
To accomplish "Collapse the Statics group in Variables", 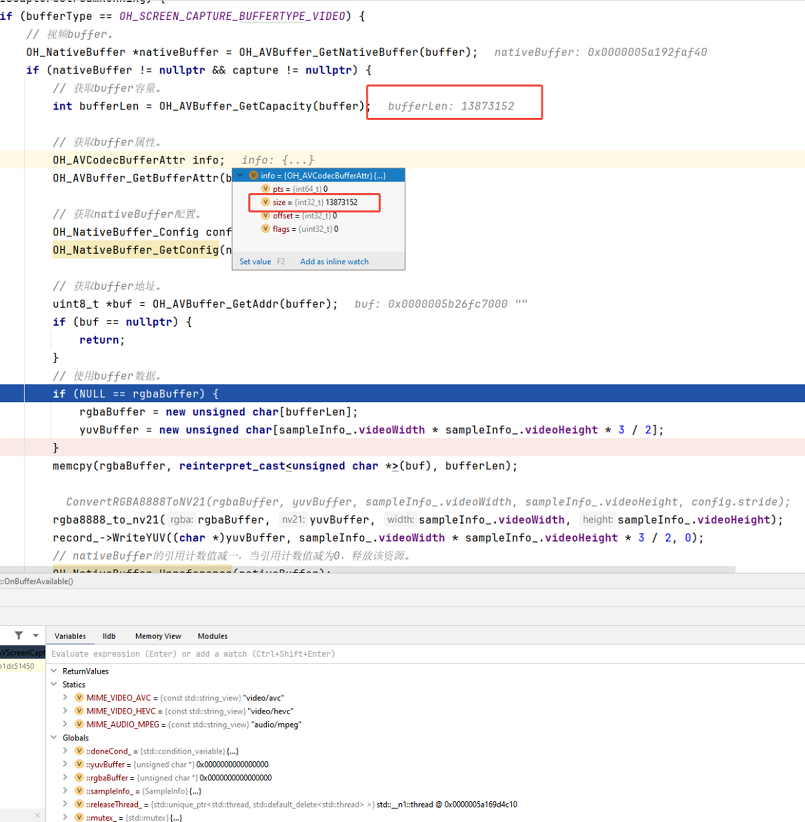I will point(54,684).
